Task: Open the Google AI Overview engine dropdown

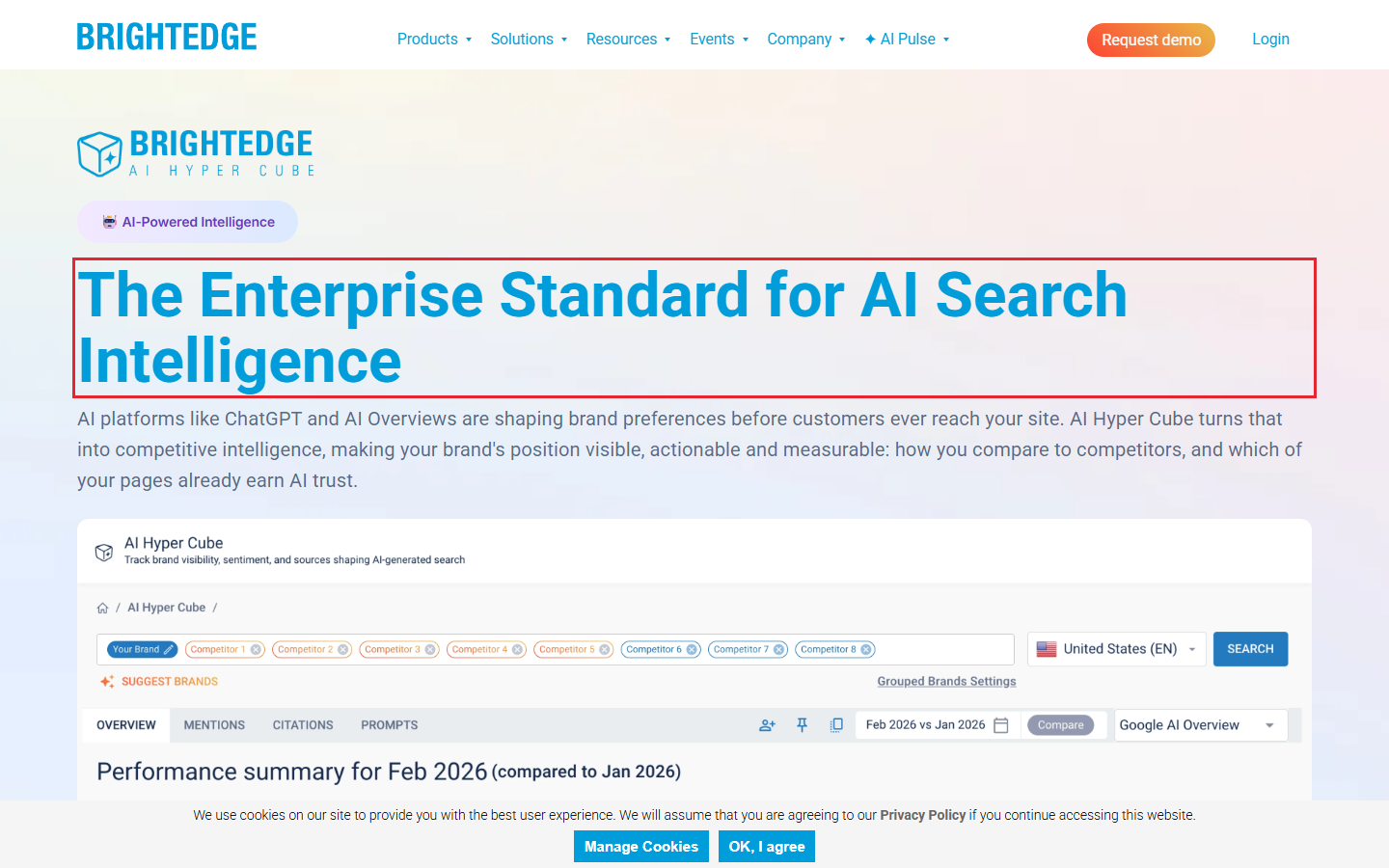Action: click(x=1201, y=725)
